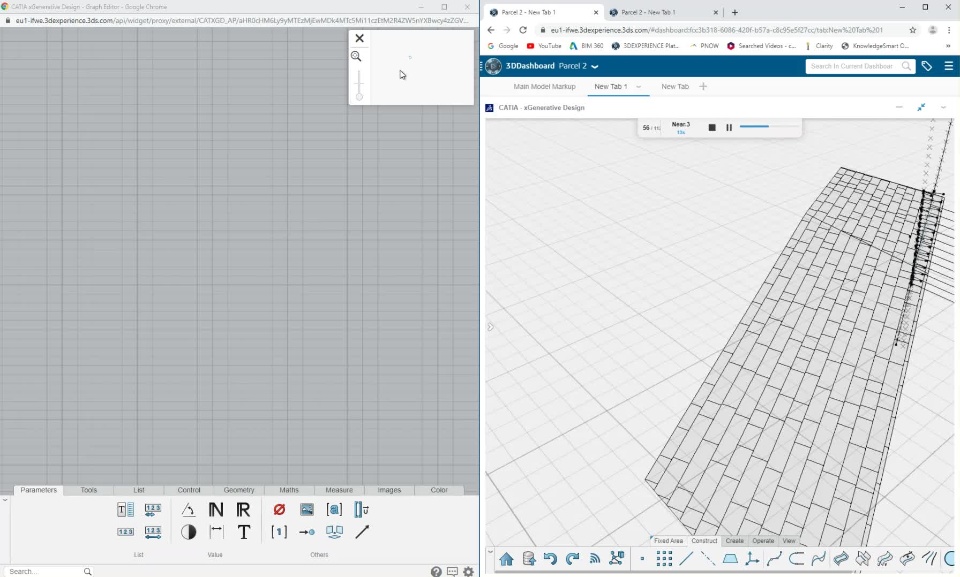Viewport: 960px width, 577px height.
Task: Switch to the Geometry tab
Action: (x=239, y=490)
